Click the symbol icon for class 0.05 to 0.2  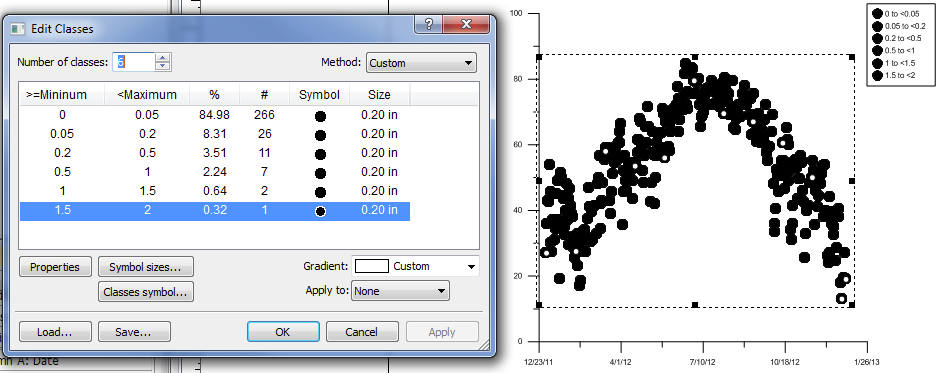(x=320, y=135)
